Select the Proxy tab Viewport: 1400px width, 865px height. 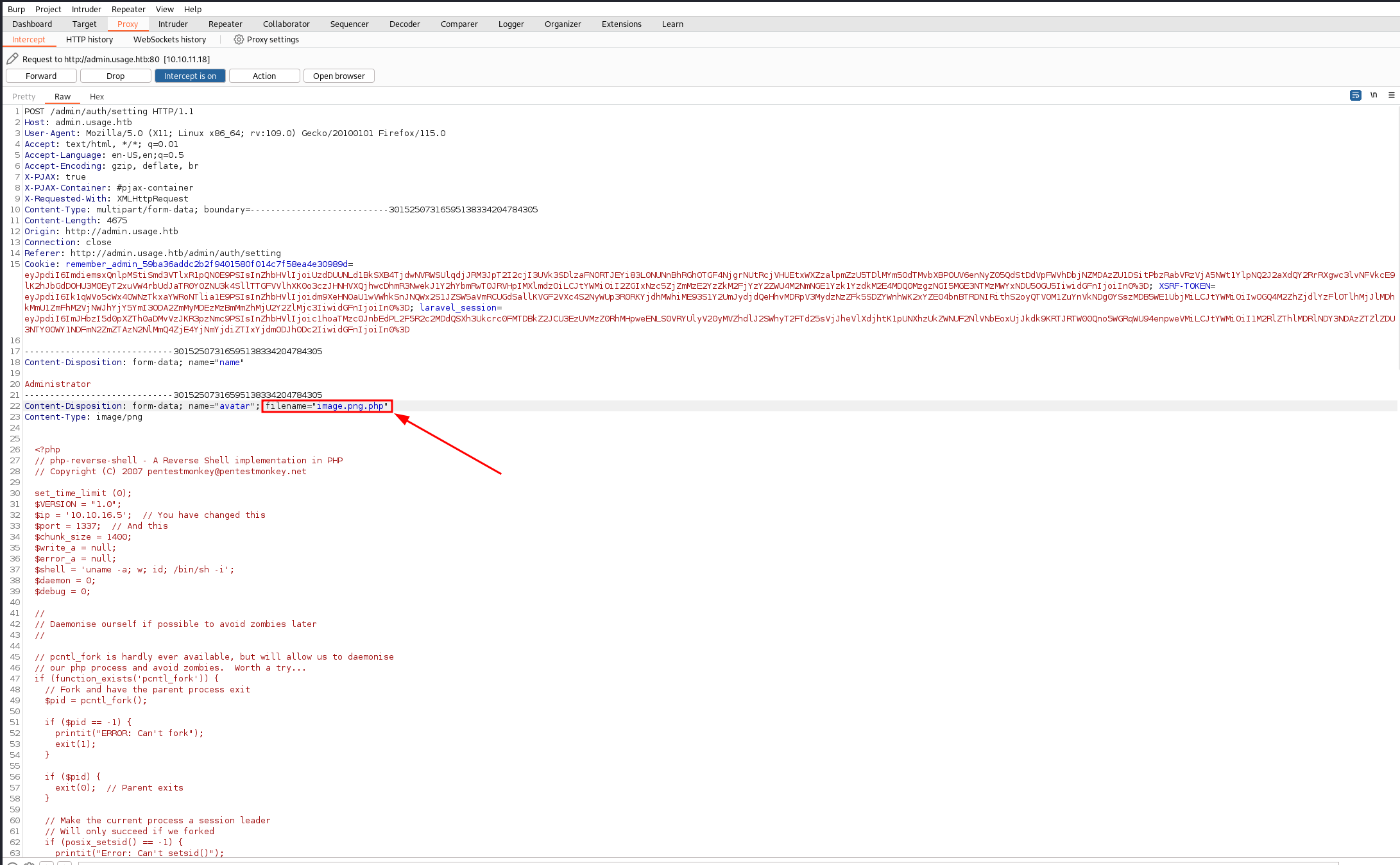[x=128, y=24]
